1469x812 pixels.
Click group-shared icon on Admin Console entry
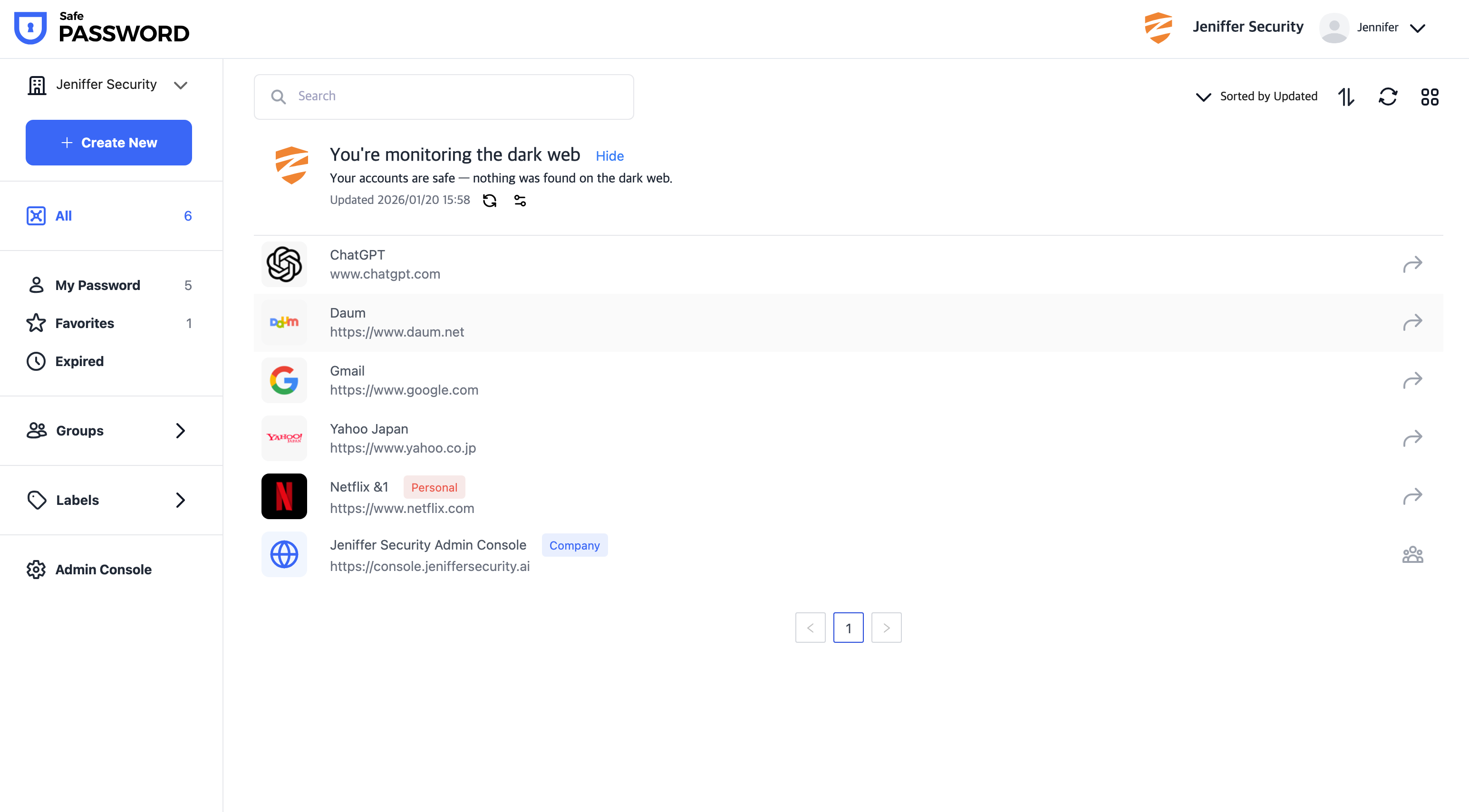pyautogui.click(x=1412, y=554)
